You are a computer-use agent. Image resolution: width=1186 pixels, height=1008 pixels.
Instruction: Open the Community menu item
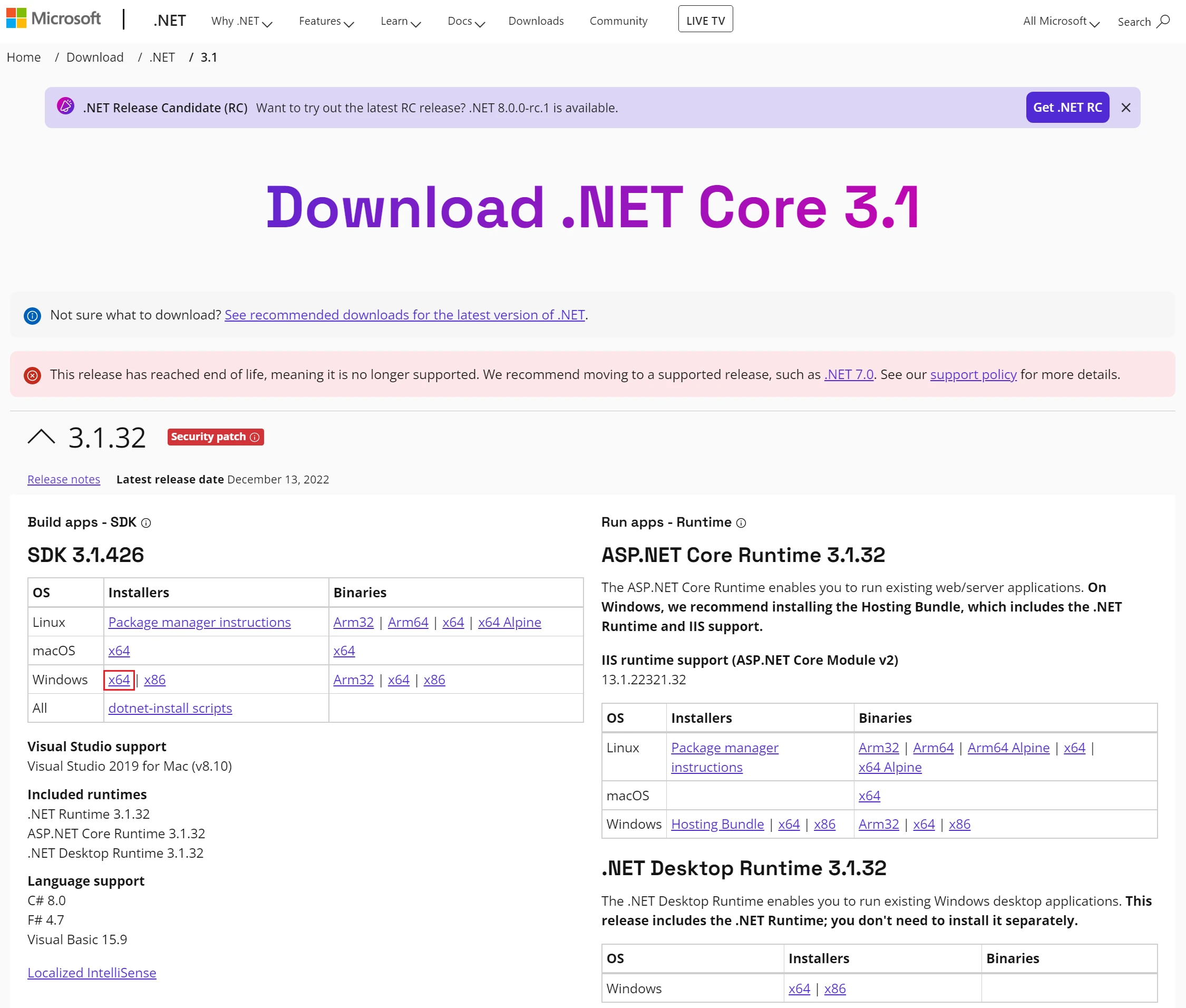click(x=618, y=21)
